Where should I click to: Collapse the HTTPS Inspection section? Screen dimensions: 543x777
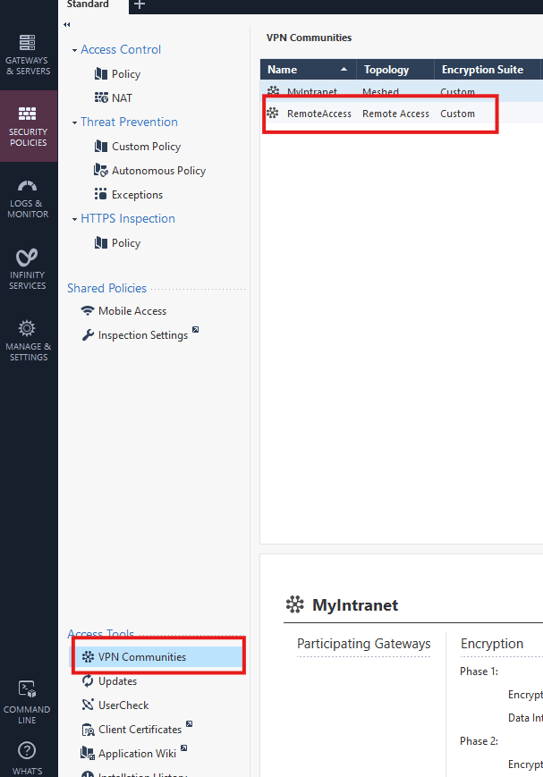click(74, 219)
